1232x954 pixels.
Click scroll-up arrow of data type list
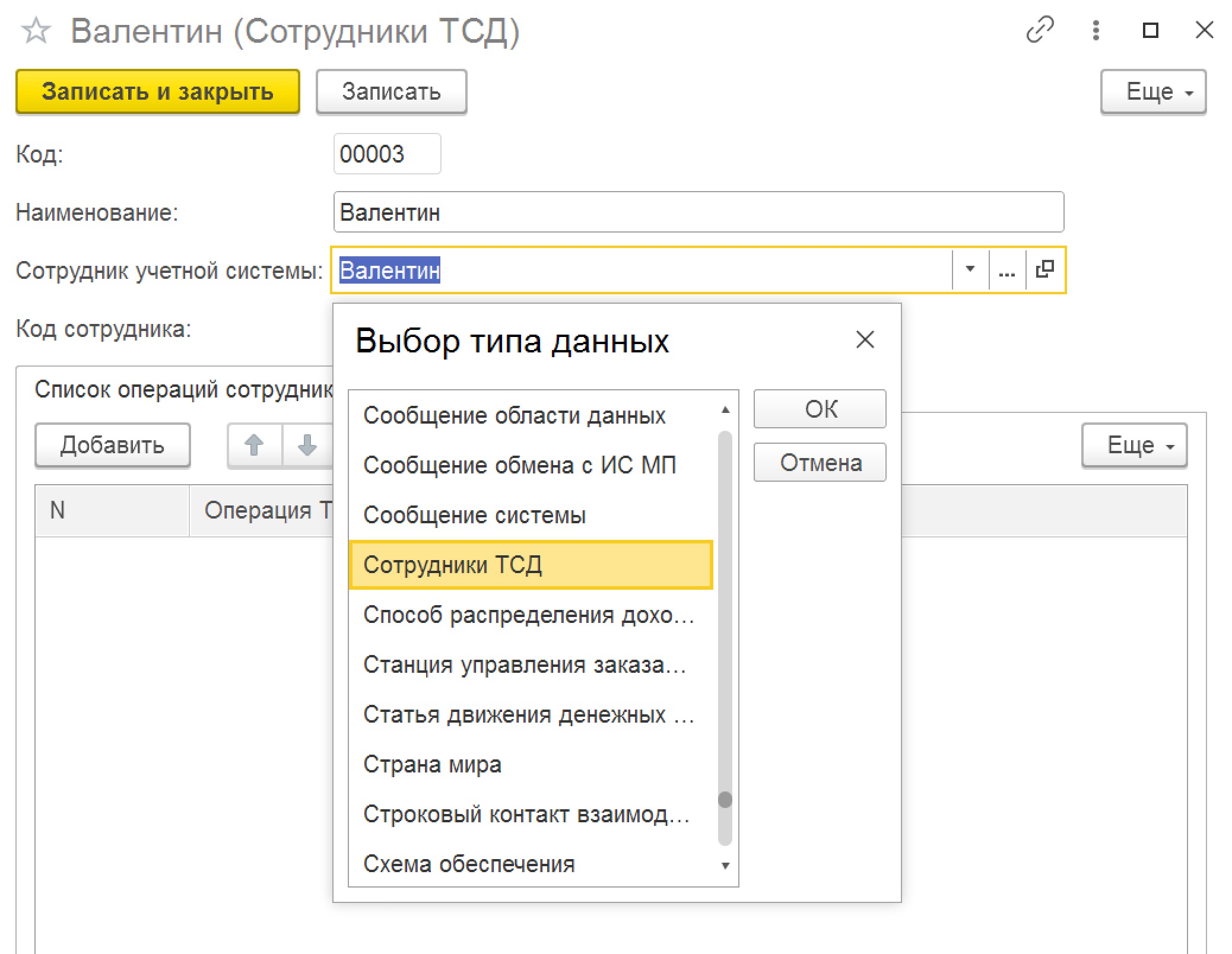pyautogui.click(x=725, y=410)
